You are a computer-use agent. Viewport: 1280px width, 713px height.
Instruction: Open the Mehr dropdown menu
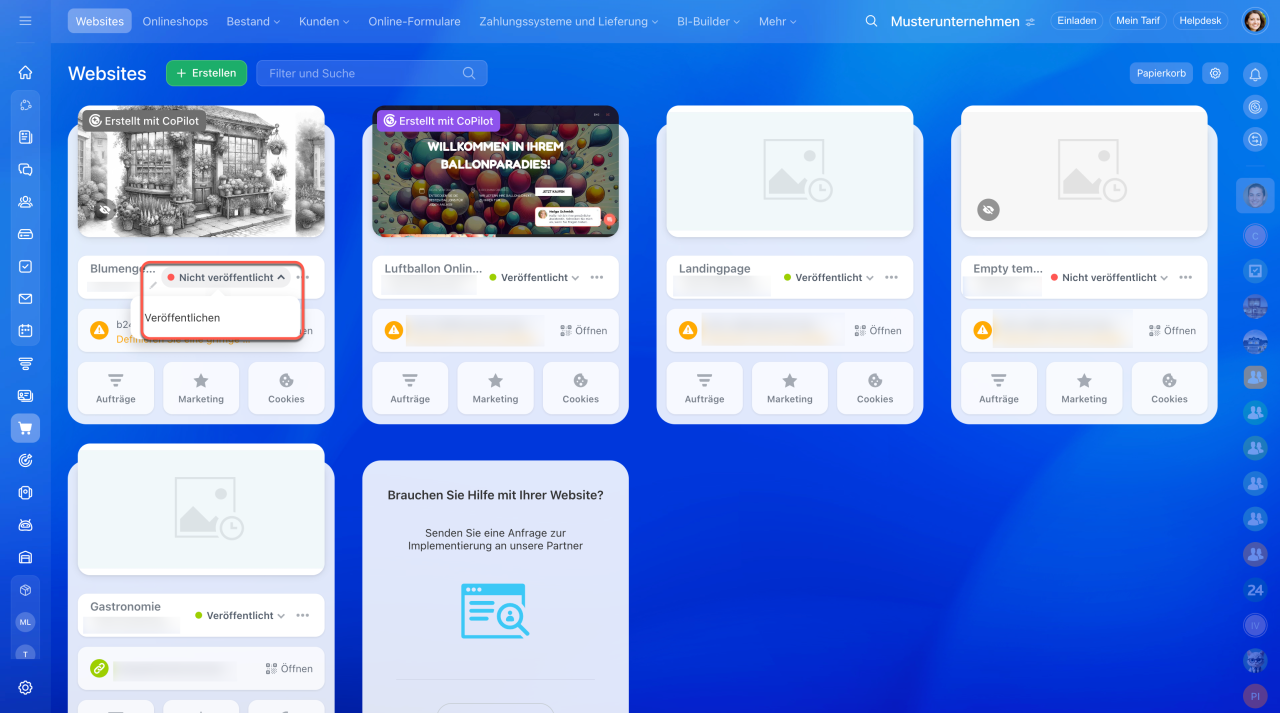[x=777, y=21]
